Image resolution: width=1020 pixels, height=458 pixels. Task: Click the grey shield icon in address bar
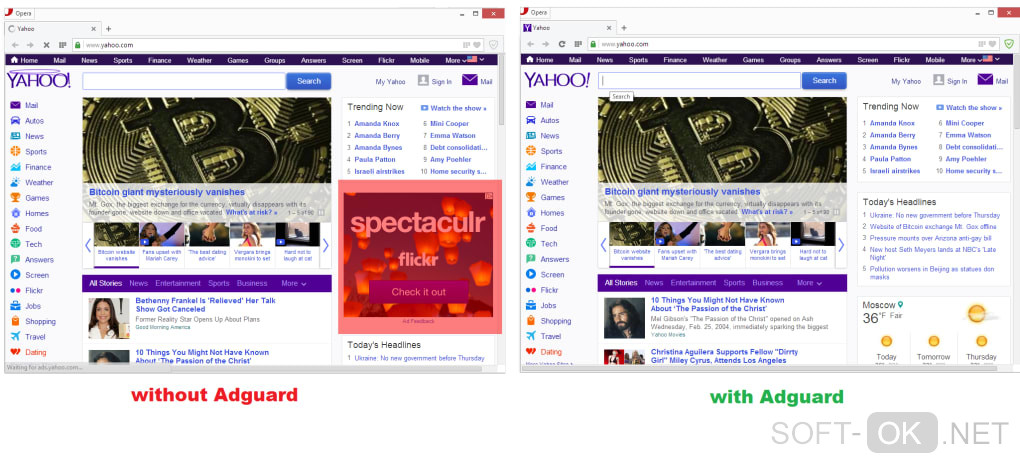(x=493, y=45)
